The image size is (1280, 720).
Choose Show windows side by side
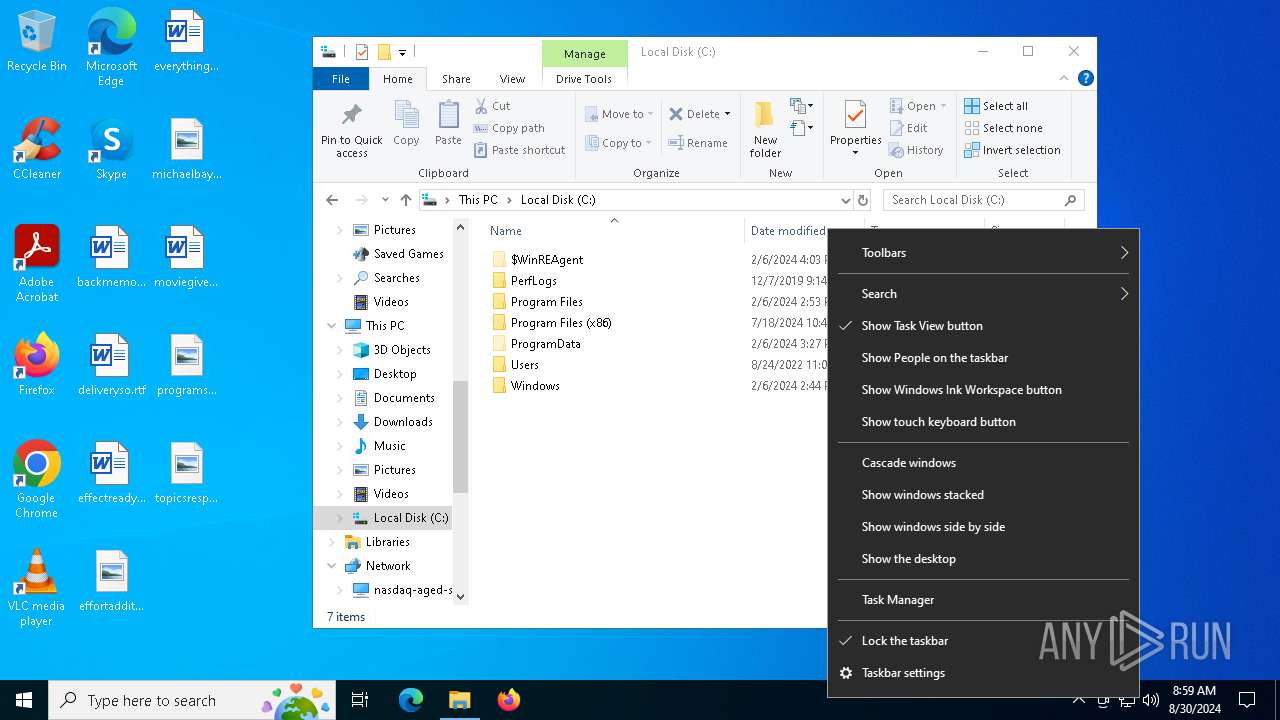(x=983, y=527)
